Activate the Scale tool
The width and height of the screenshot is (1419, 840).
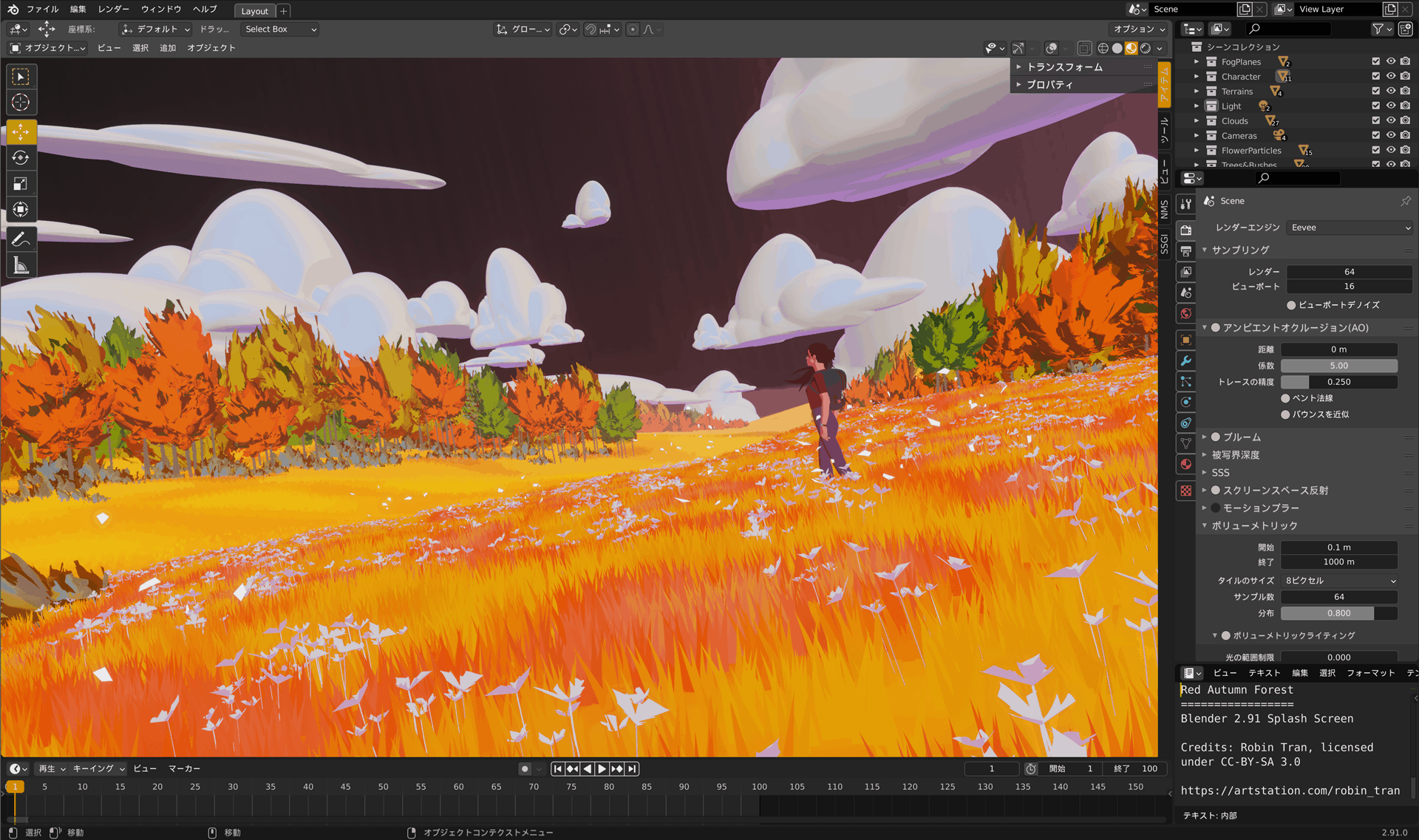pos(21,184)
